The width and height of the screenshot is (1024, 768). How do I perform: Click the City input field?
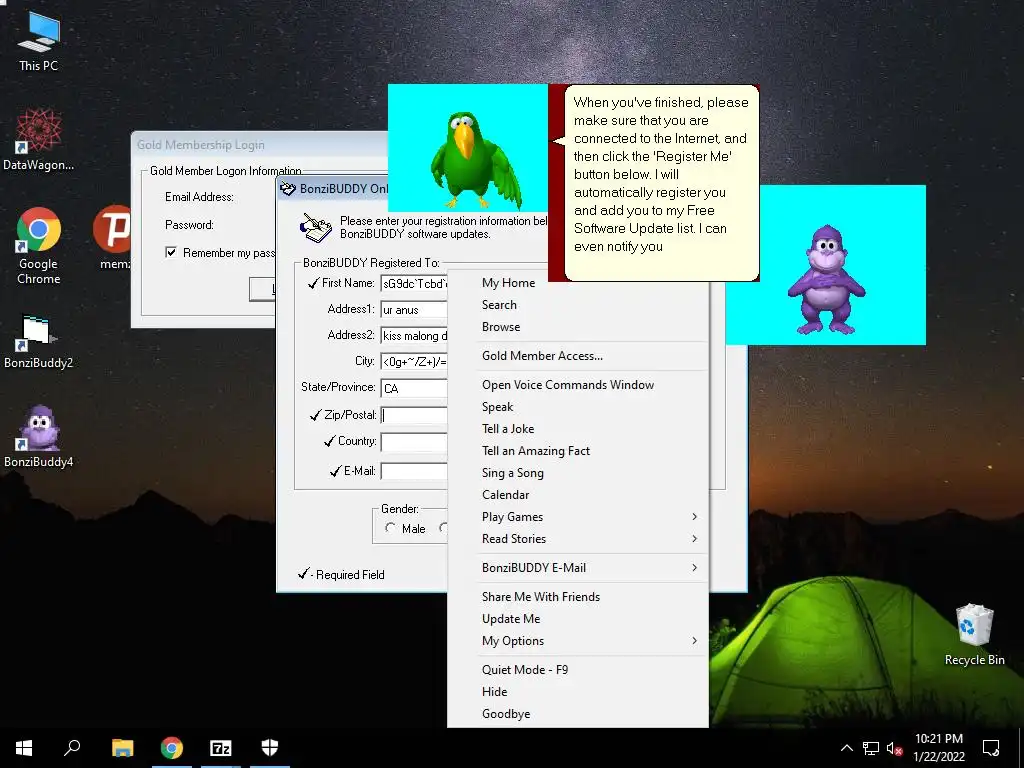pos(414,362)
